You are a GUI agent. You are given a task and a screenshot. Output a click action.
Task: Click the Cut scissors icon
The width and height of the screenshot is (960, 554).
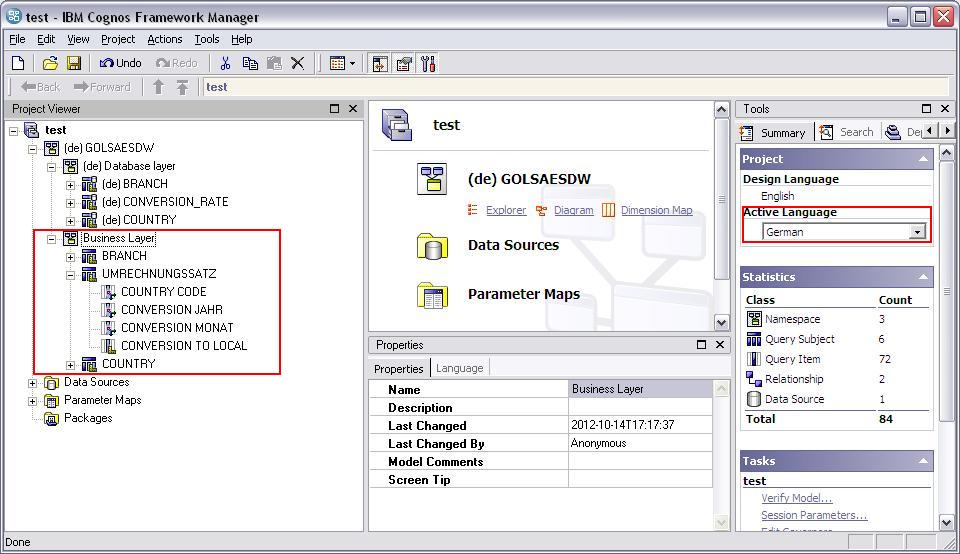tap(225, 63)
